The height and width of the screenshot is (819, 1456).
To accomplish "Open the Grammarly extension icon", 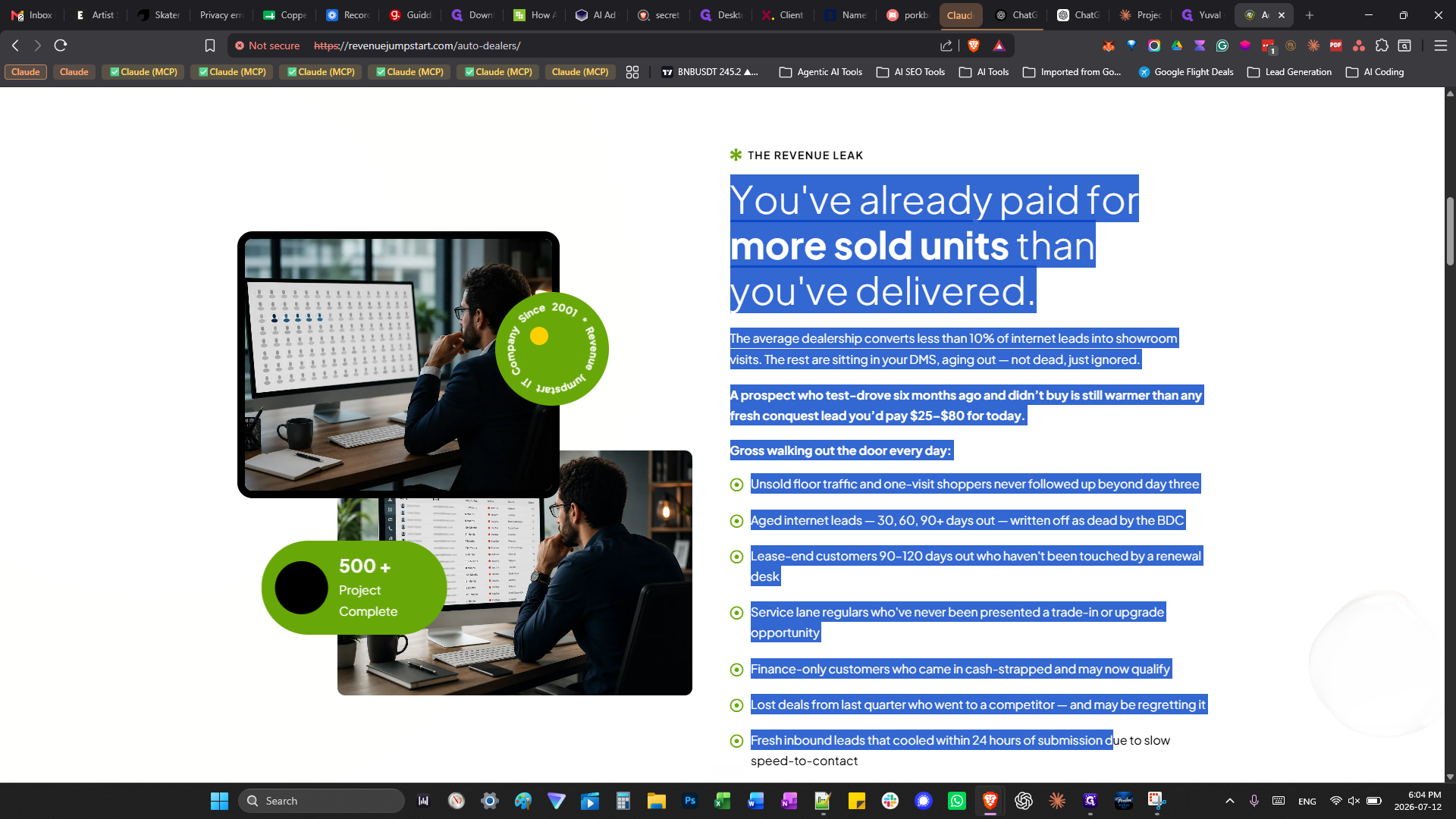I will tap(1222, 45).
